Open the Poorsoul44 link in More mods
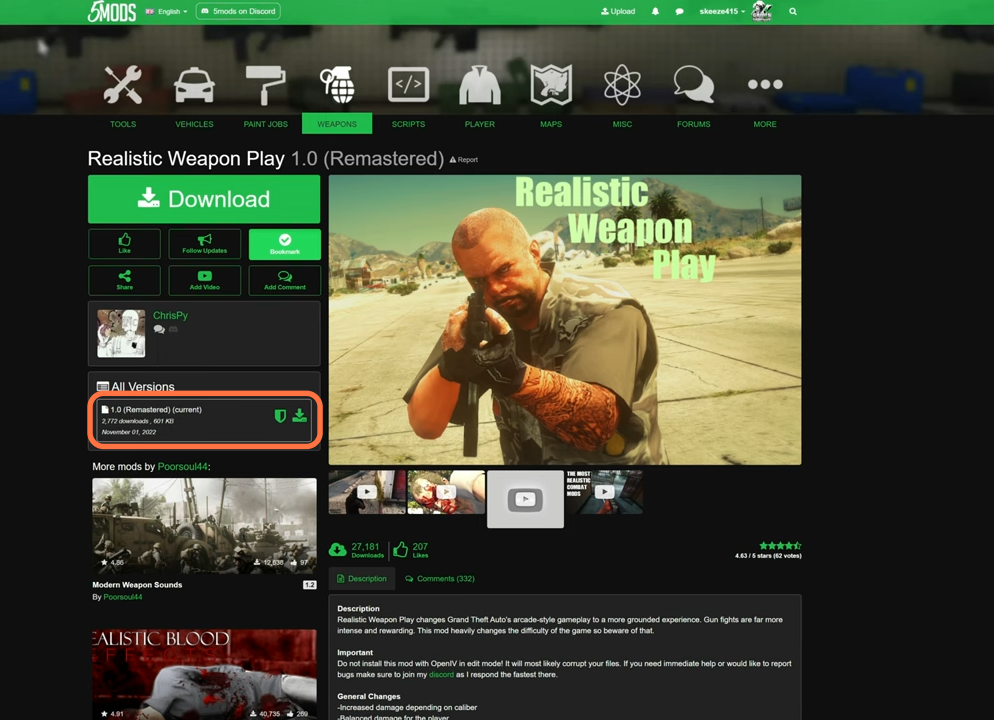994x720 pixels. tap(183, 466)
